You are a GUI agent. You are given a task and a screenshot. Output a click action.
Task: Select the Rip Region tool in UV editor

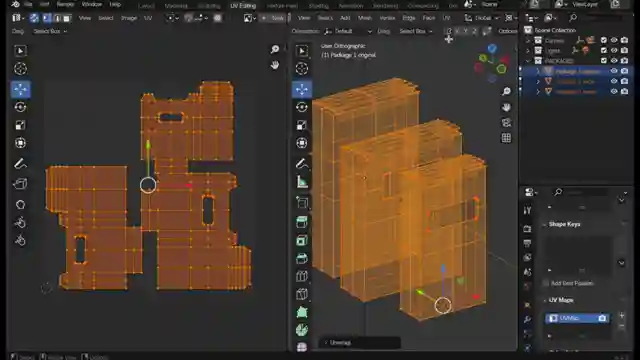pos(20,184)
